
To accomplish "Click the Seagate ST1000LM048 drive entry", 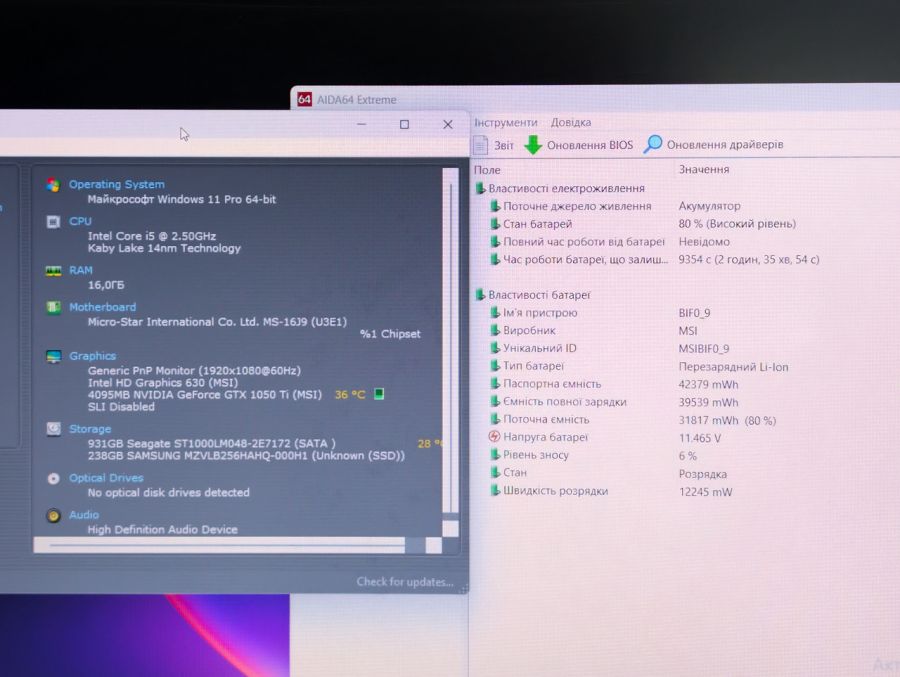I will click(212, 443).
